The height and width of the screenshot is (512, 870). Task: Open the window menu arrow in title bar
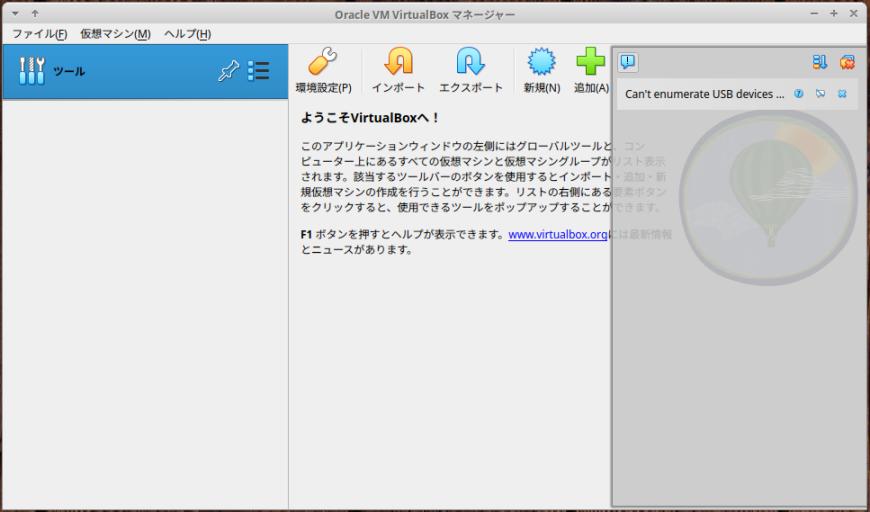(x=16, y=13)
